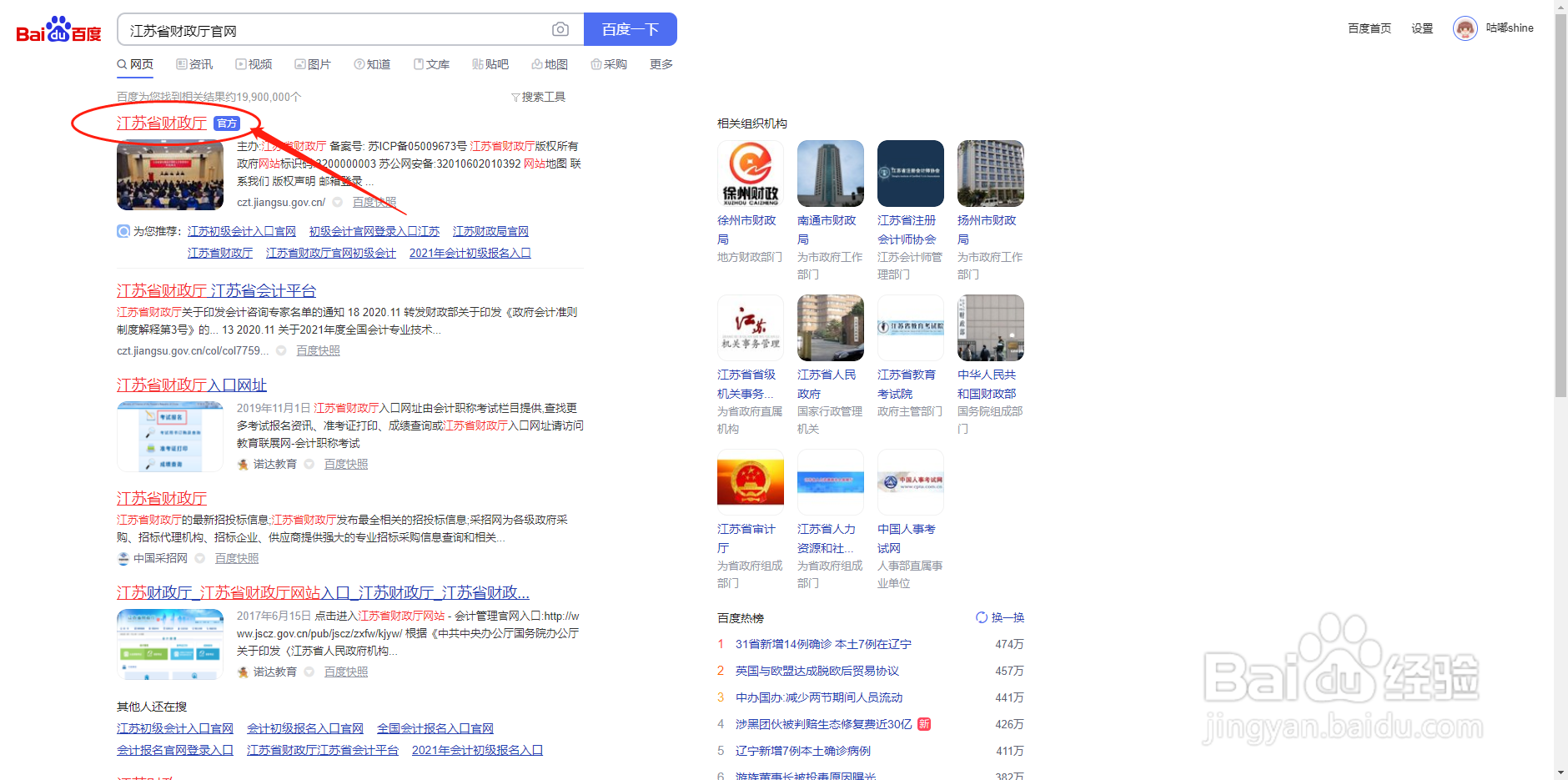Switch to the 采购 tab
1568x780 pixels.
point(609,64)
